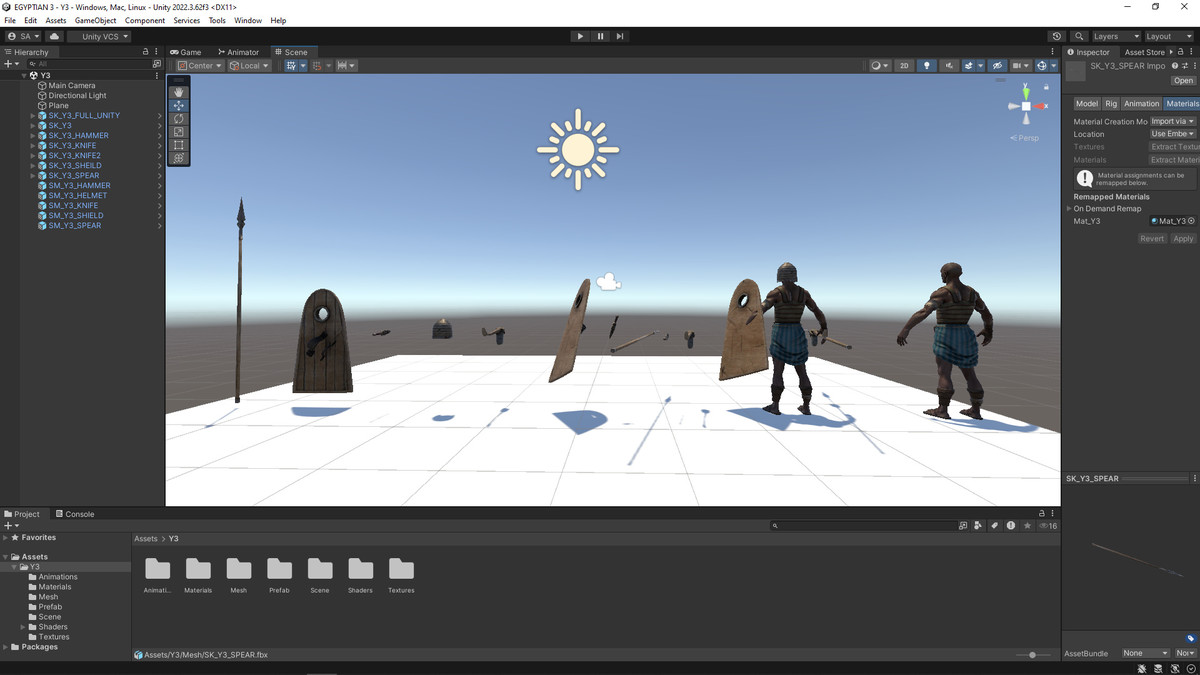Open the undo history icon
1200x675 pixels.
(x=1058, y=36)
